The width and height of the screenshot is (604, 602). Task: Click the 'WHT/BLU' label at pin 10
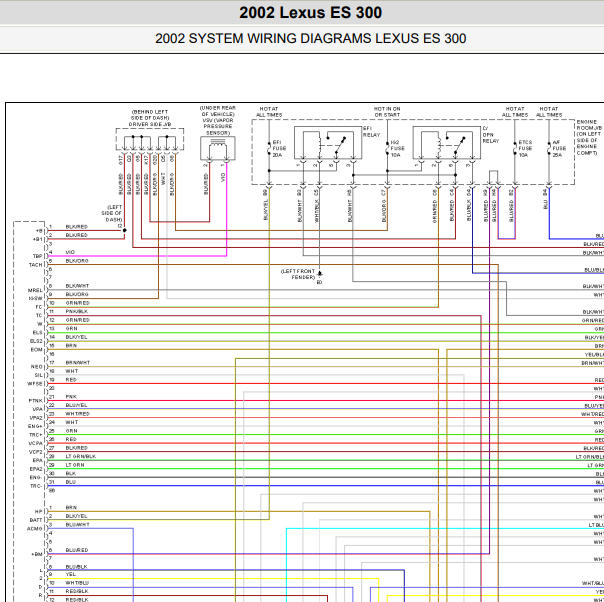tap(77, 583)
